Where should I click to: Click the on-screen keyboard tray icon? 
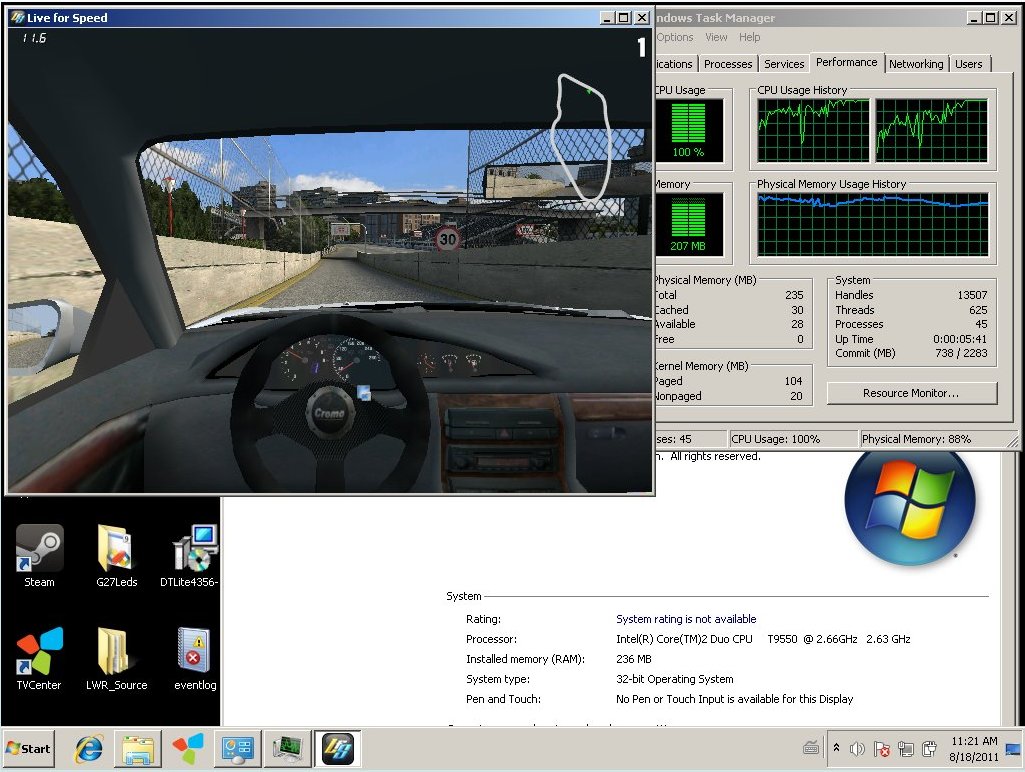[811, 747]
